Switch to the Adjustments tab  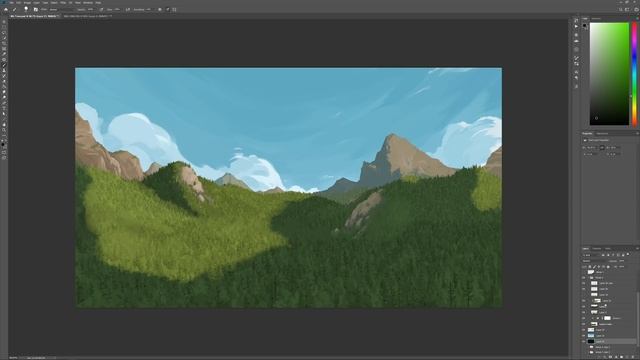coord(602,133)
